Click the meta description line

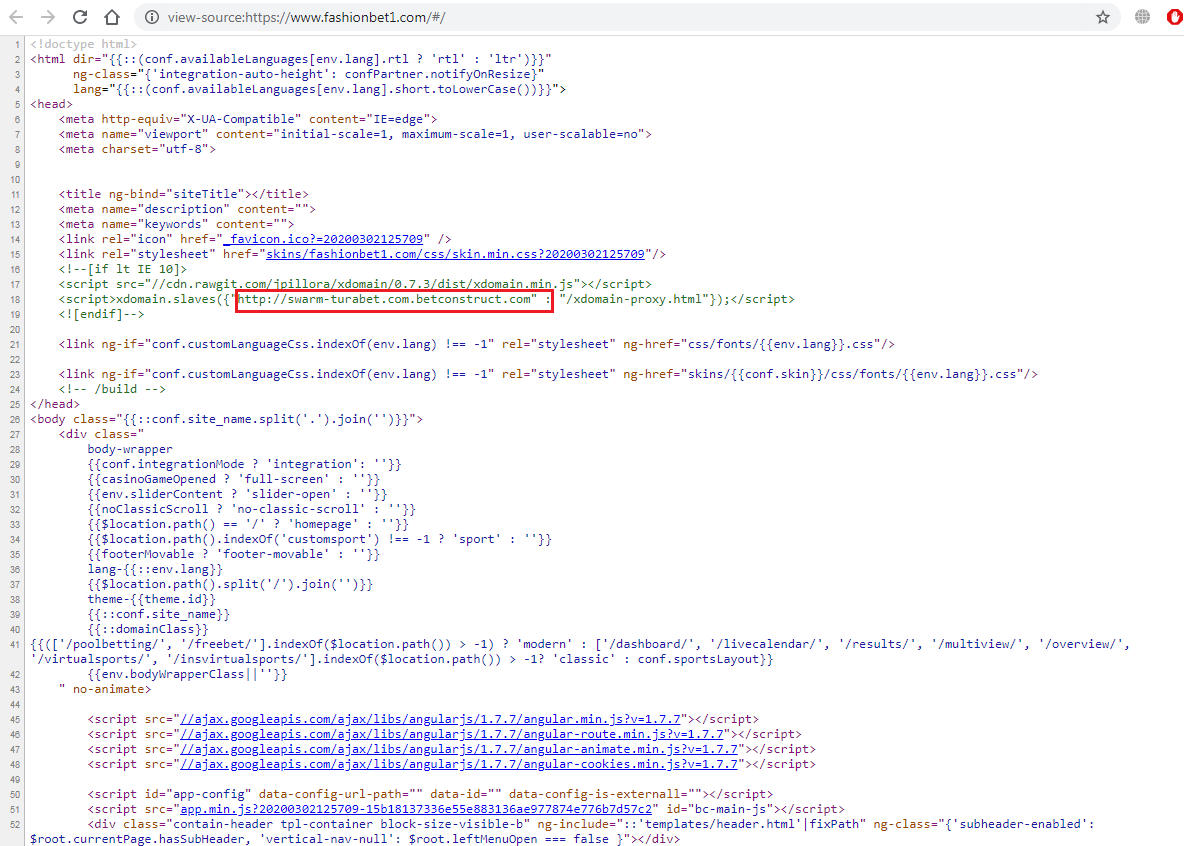click(x=187, y=209)
